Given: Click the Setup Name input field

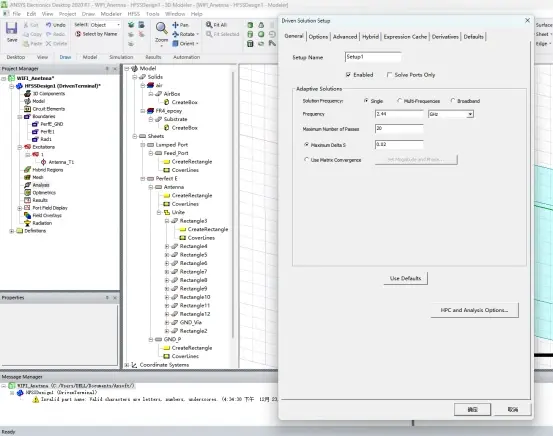Looking at the screenshot, I should pyautogui.click(x=373, y=57).
